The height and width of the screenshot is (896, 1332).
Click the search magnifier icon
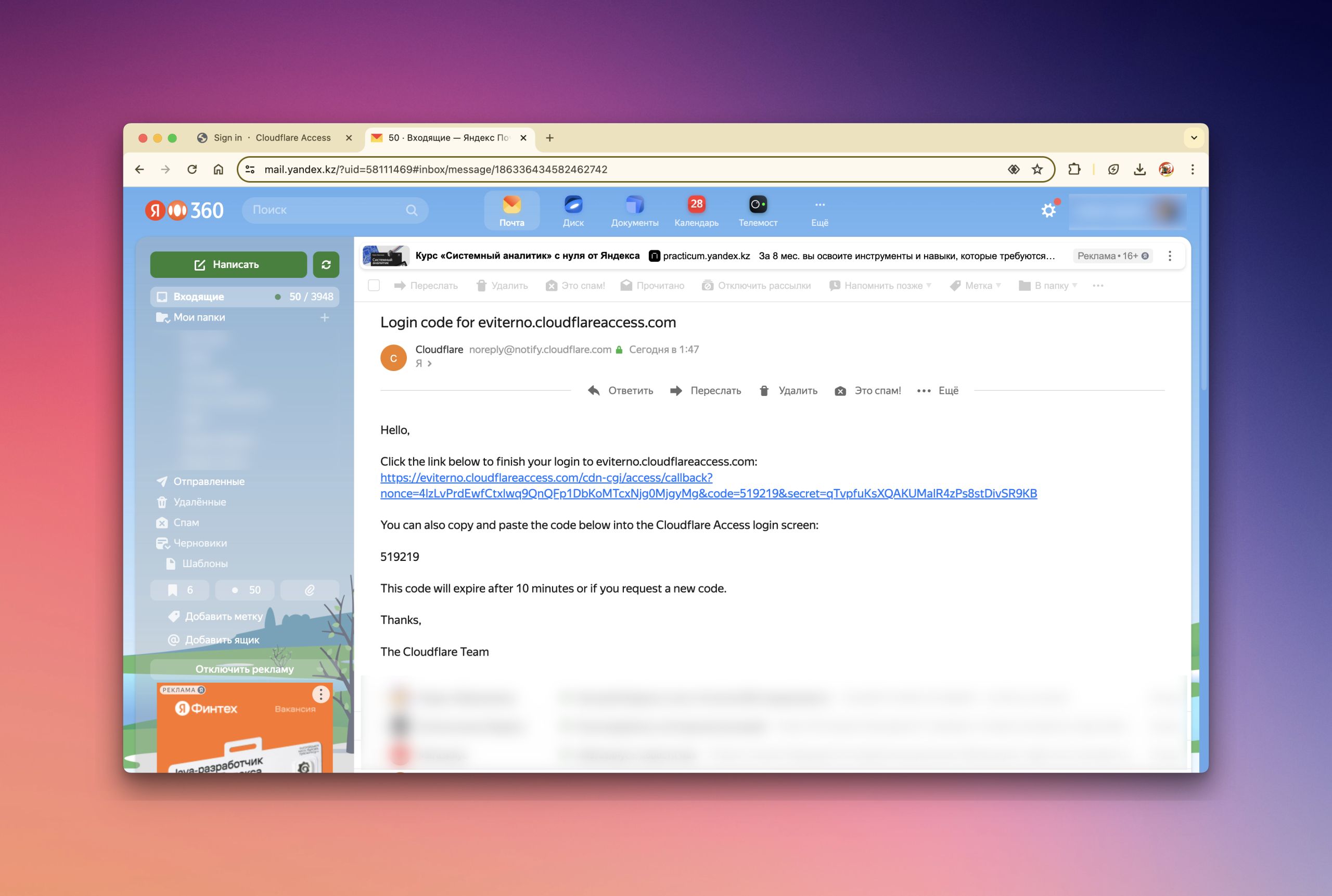point(412,210)
